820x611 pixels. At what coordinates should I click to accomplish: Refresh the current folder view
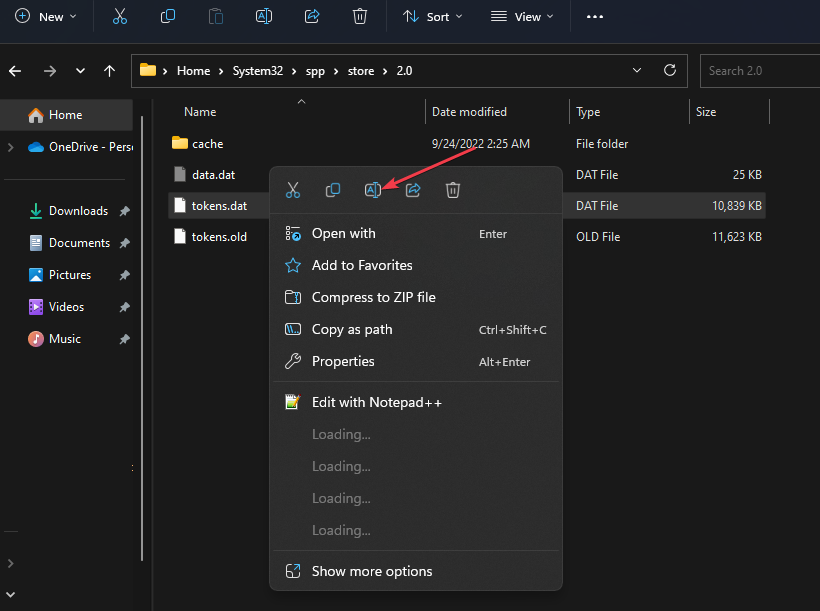[x=671, y=71]
